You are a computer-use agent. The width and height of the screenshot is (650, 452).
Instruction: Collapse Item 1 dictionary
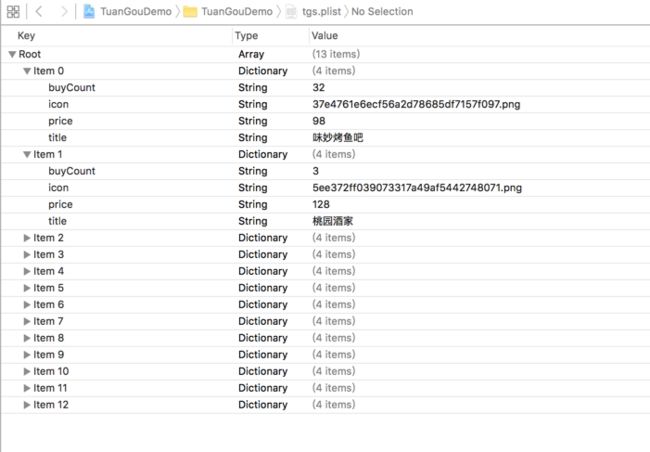point(27,154)
